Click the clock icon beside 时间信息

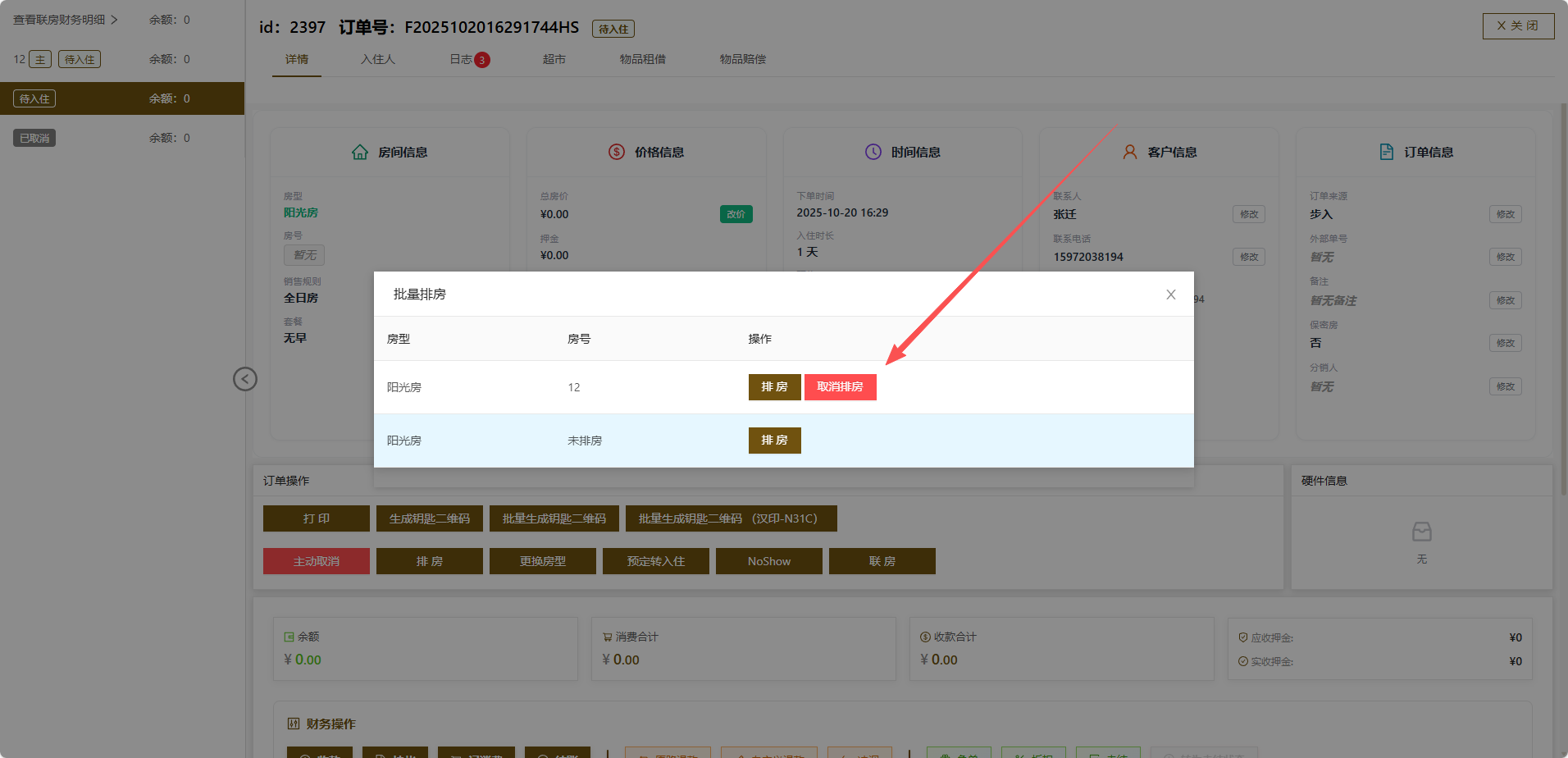873,153
